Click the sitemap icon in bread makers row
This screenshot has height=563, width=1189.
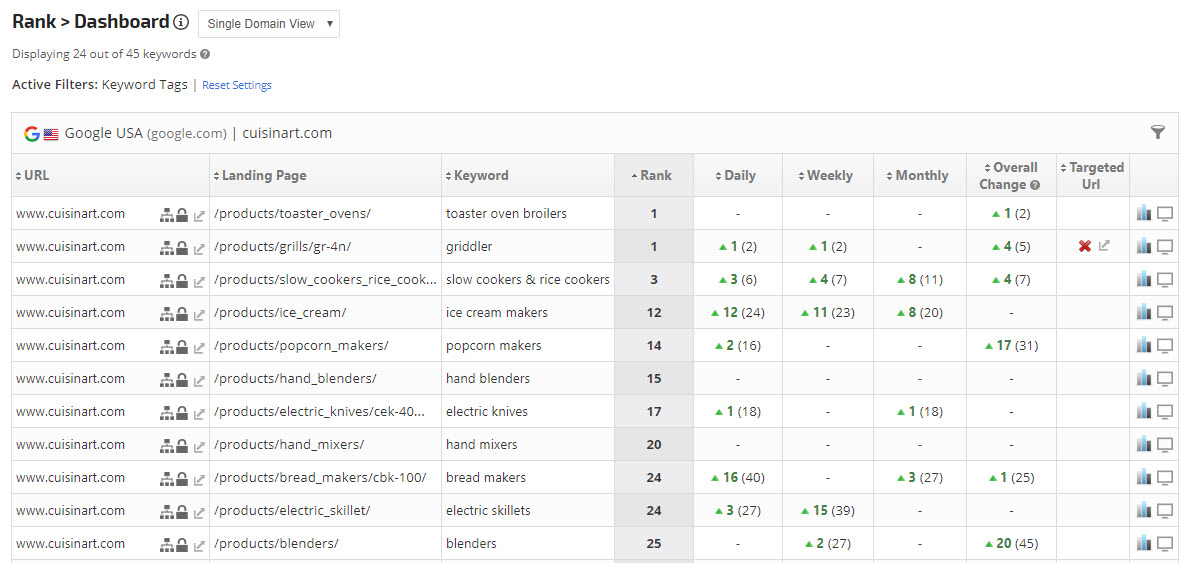(x=167, y=479)
